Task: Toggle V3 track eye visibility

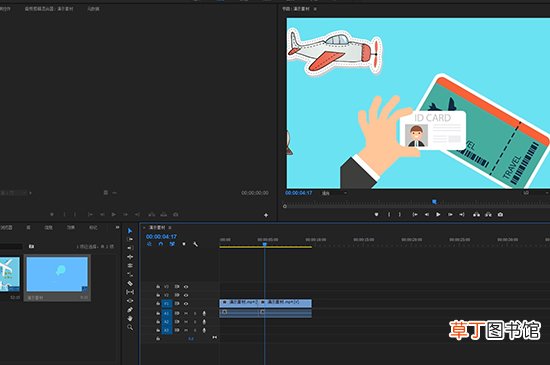Action: tap(186, 287)
